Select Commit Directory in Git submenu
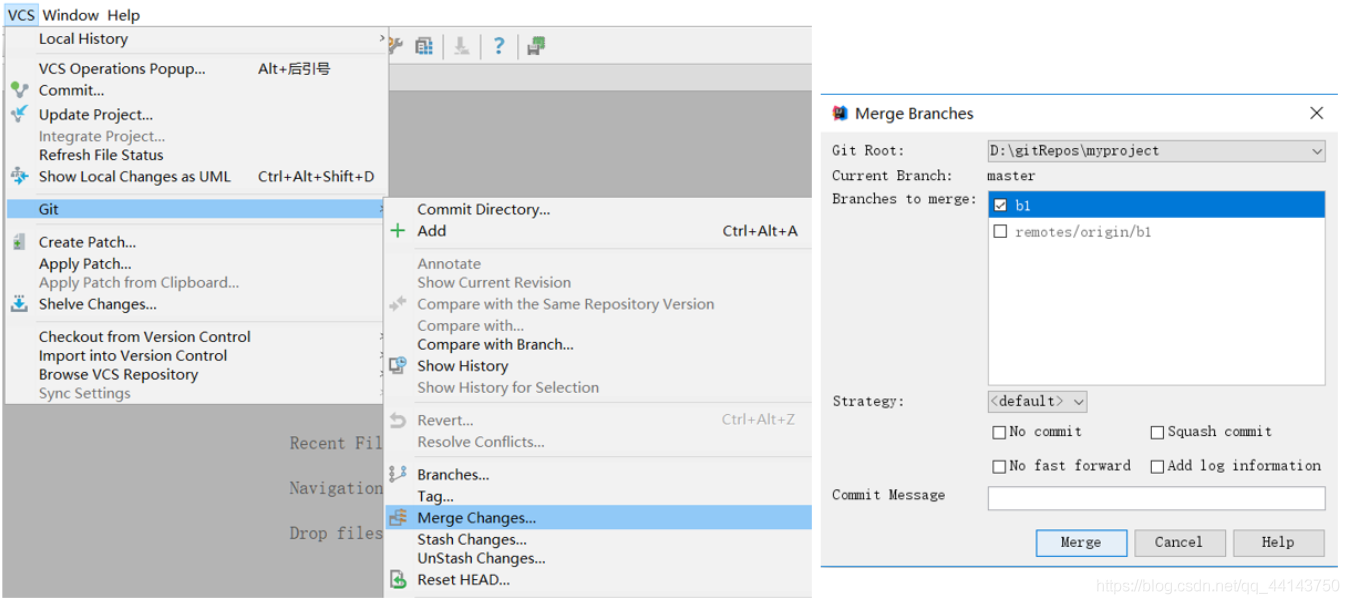This screenshot has width=1349, height=604. (483, 209)
